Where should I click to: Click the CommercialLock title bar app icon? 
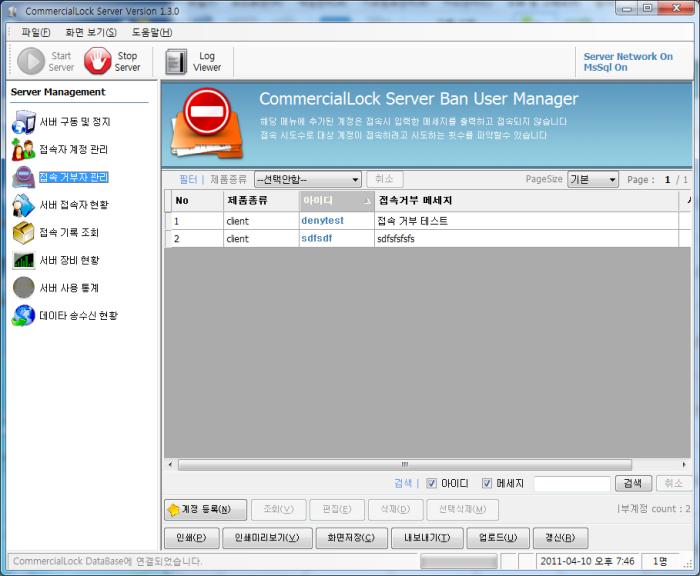12,12
